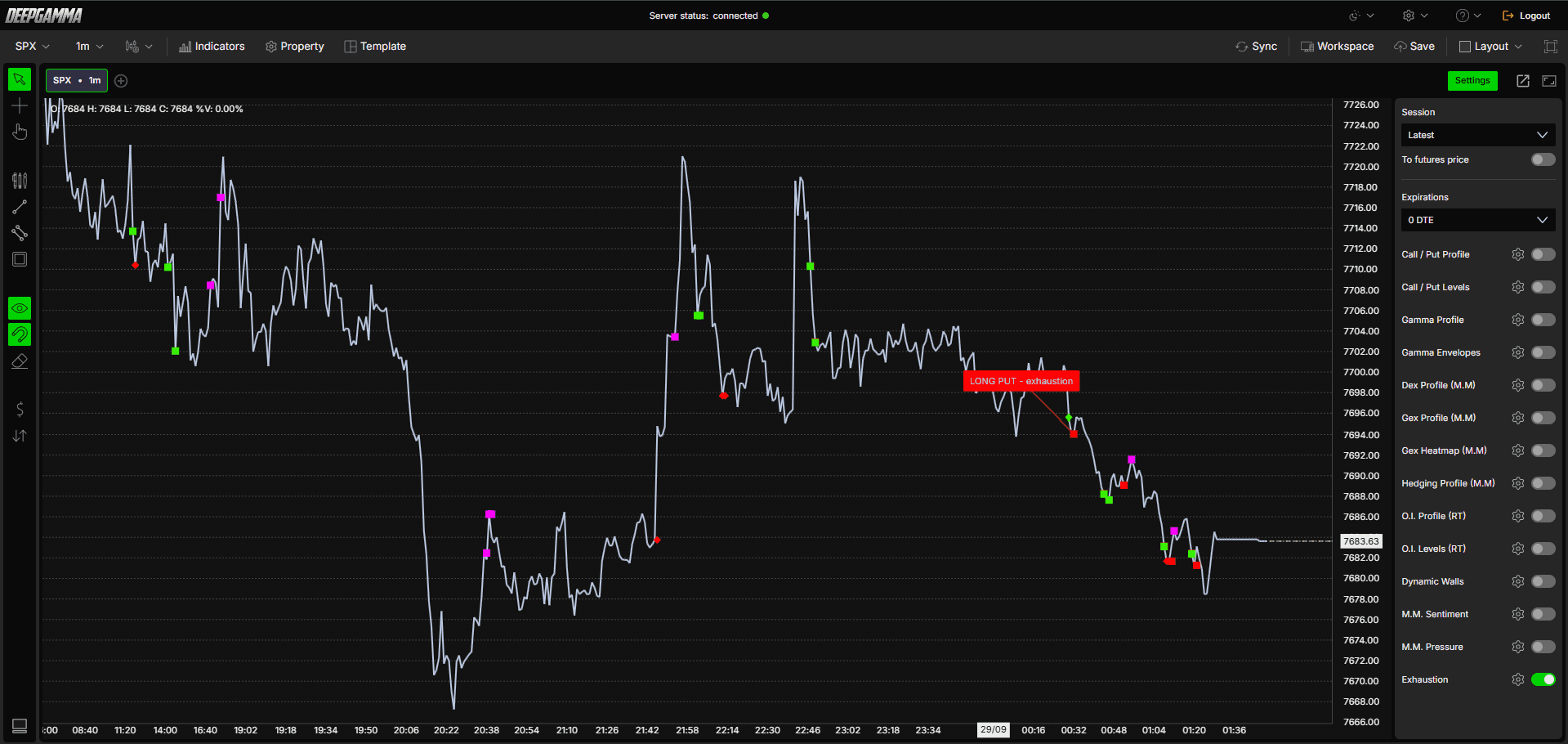
Task: Click the Save button
Action: (1414, 47)
